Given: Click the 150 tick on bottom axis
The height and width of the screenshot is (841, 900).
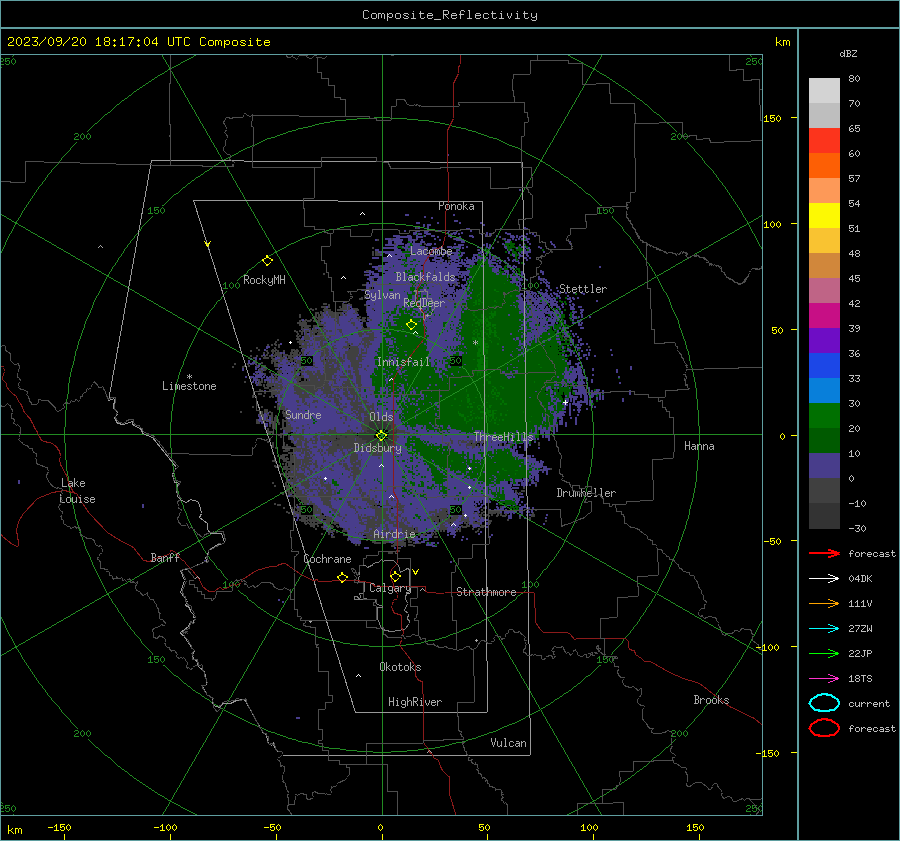Looking at the screenshot, I should pyautogui.click(x=695, y=828).
